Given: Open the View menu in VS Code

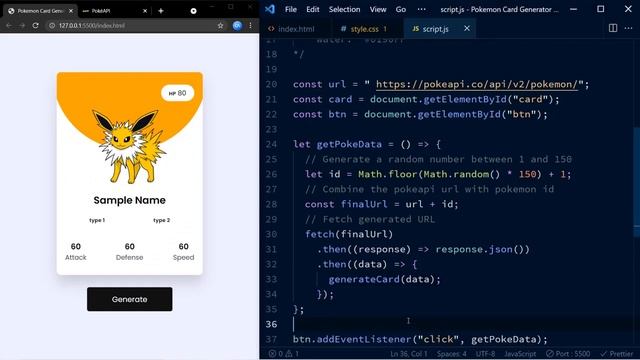Looking at the screenshot, I should coord(378,9).
